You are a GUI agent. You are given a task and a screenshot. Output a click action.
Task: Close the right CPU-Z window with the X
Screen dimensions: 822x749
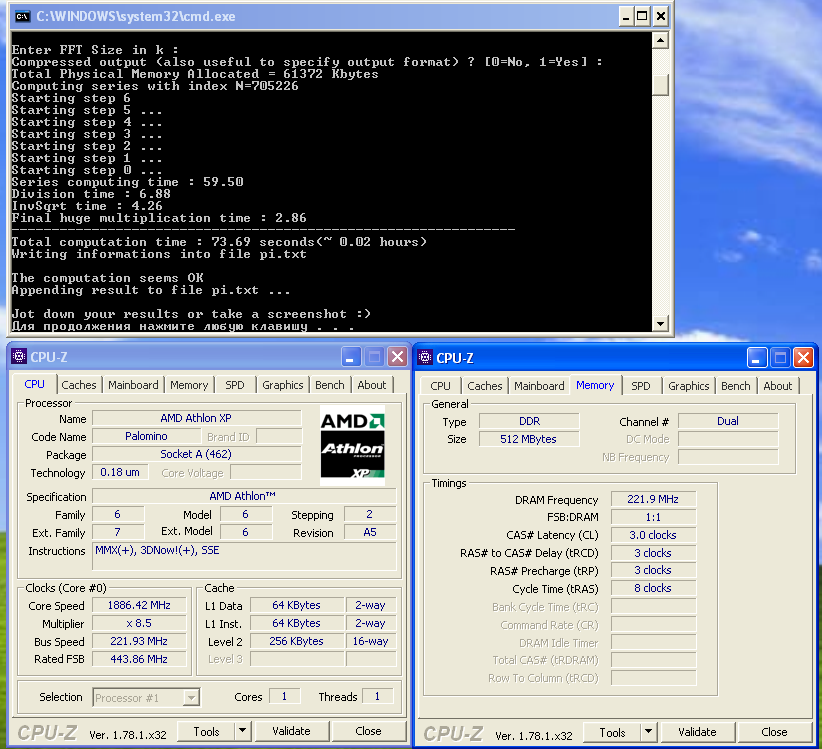click(x=803, y=358)
